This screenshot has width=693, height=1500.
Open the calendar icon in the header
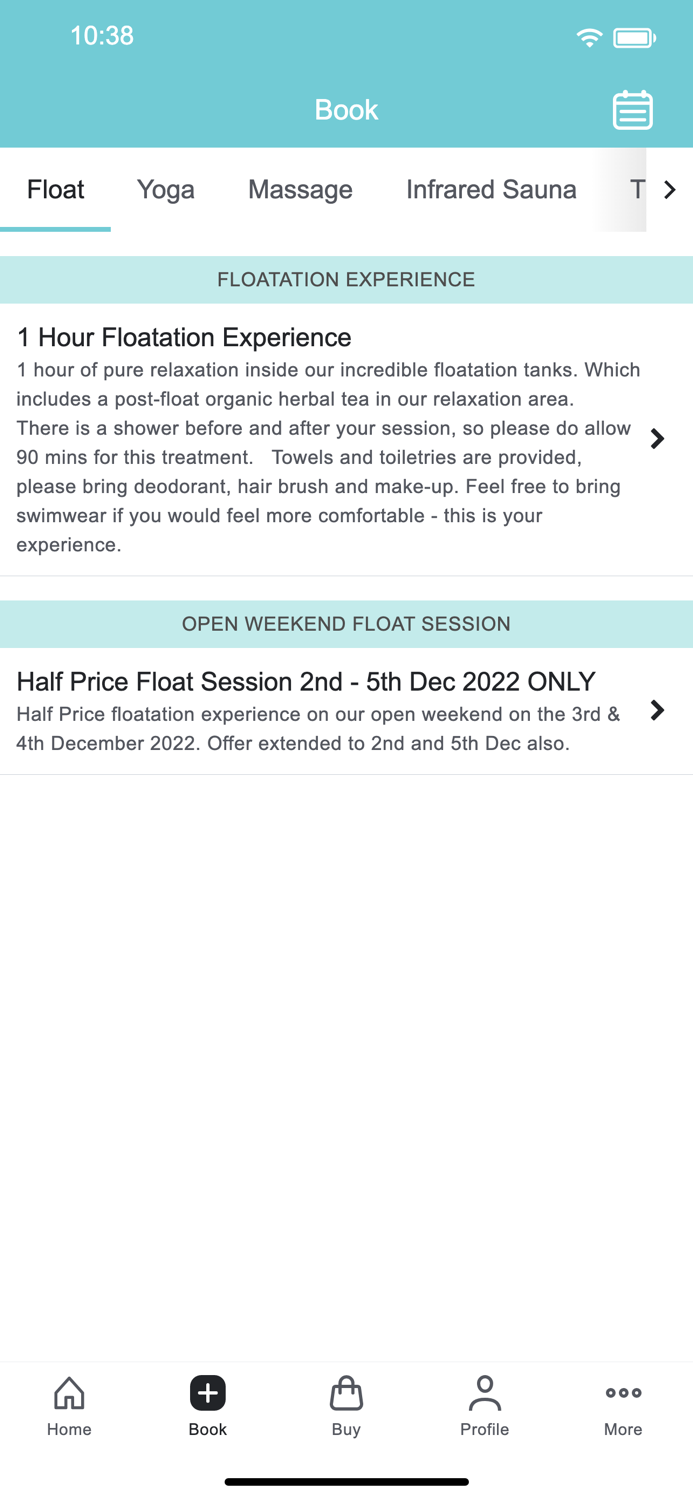(x=632, y=110)
